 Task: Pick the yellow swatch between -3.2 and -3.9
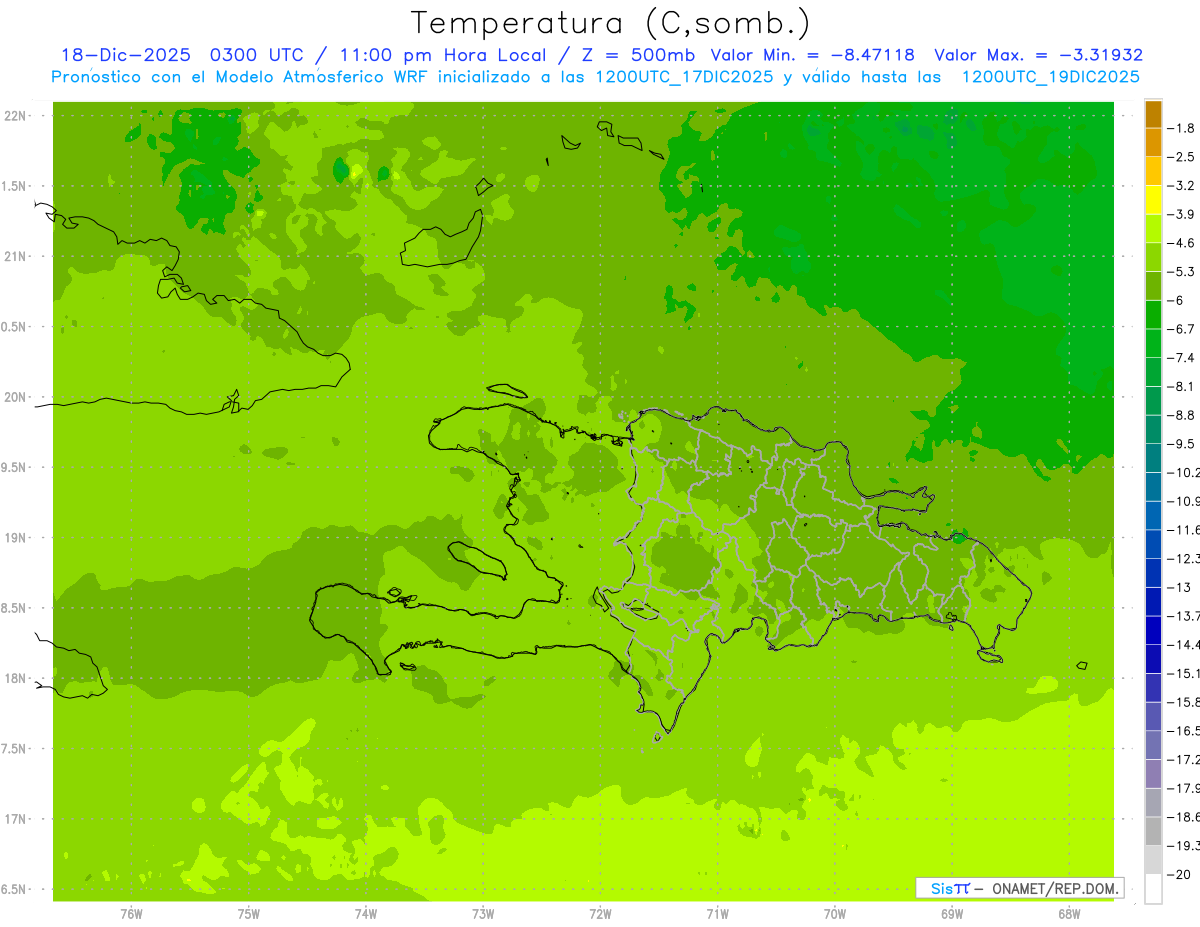point(1153,200)
